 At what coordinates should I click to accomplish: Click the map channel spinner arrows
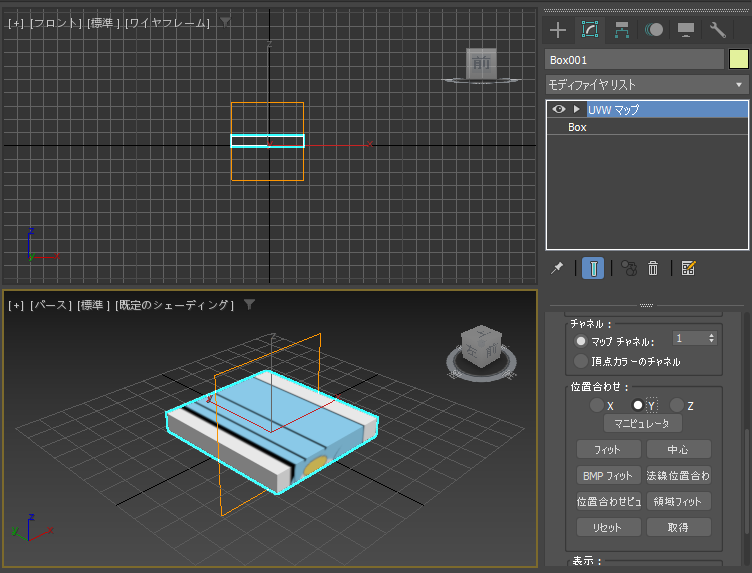(x=712, y=339)
